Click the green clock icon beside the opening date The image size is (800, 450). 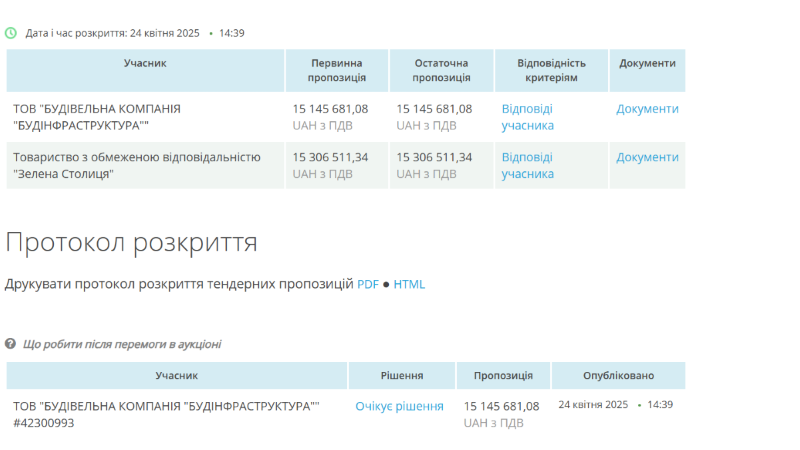point(11,33)
